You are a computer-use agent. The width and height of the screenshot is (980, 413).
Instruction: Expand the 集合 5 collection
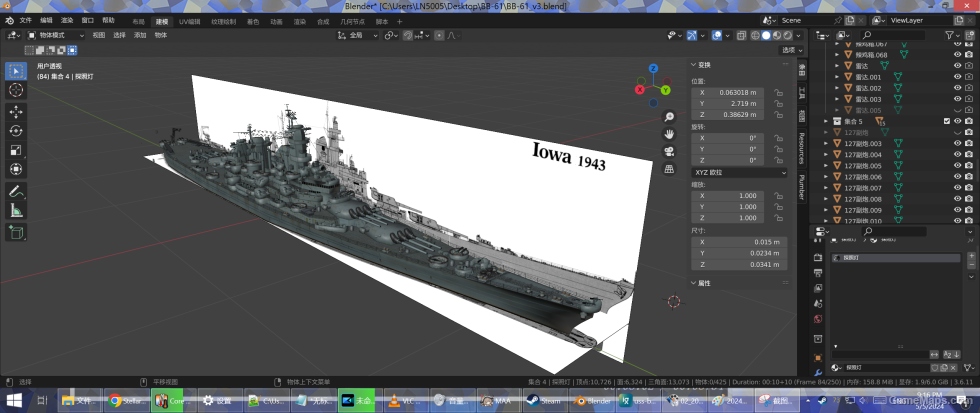826,121
